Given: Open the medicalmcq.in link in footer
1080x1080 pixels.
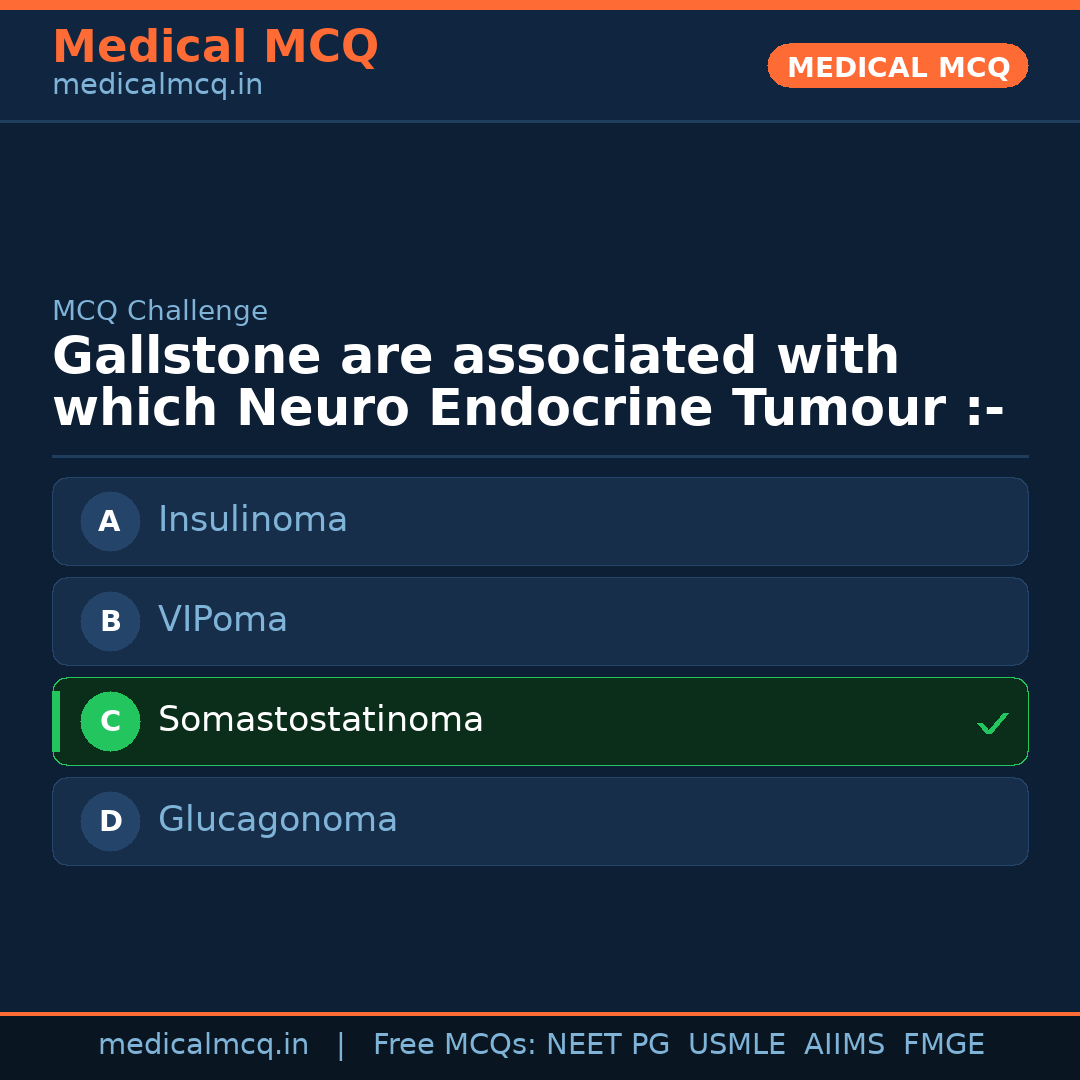Looking at the screenshot, I should (x=203, y=1045).
